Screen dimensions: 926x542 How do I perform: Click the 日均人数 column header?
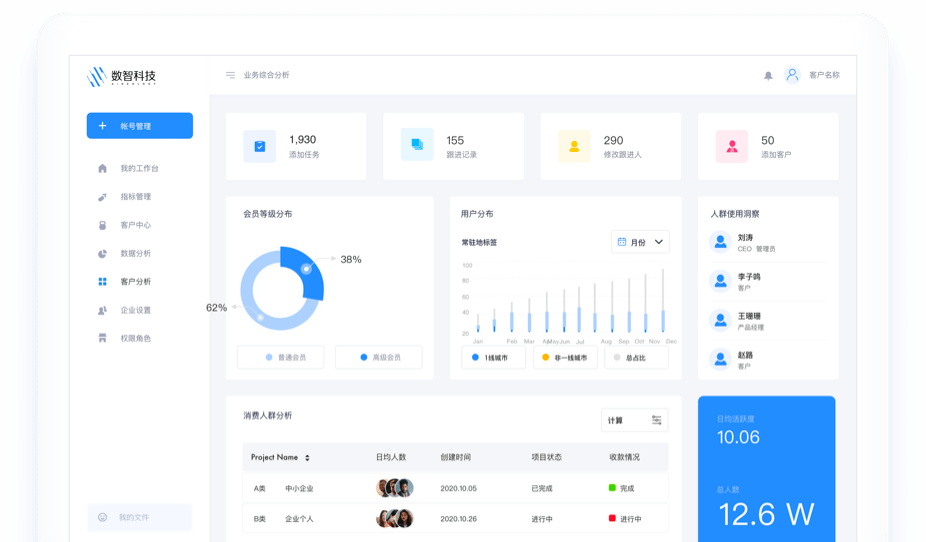[391, 457]
